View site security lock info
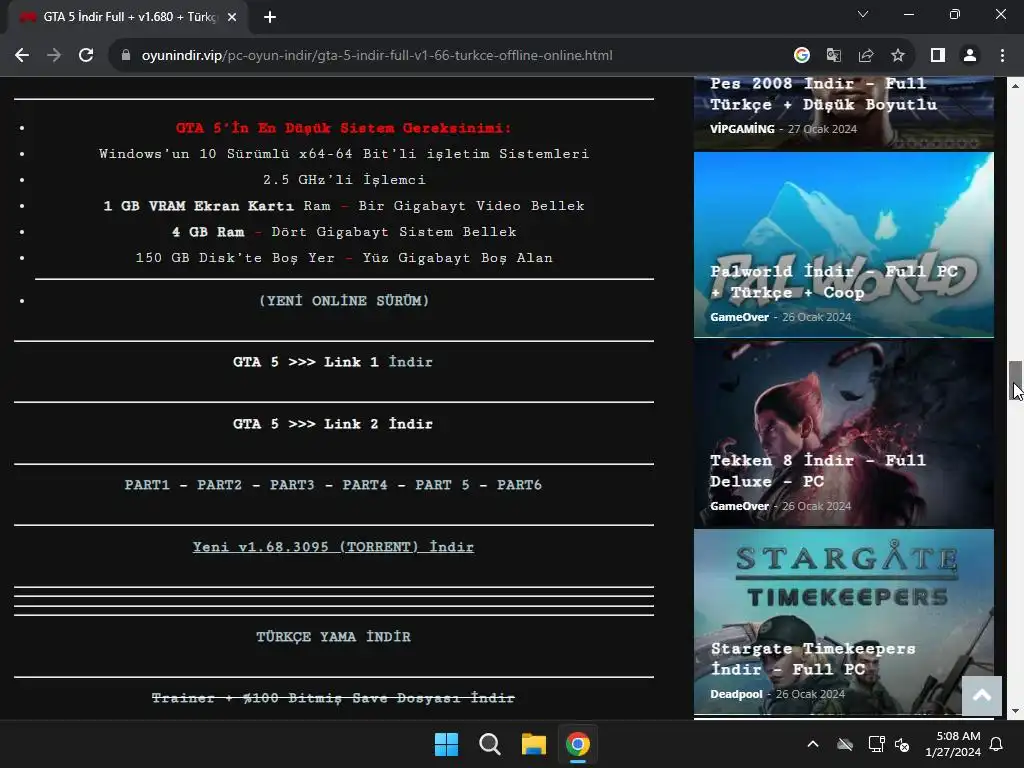The image size is (1024, 768). click(126, 56)
